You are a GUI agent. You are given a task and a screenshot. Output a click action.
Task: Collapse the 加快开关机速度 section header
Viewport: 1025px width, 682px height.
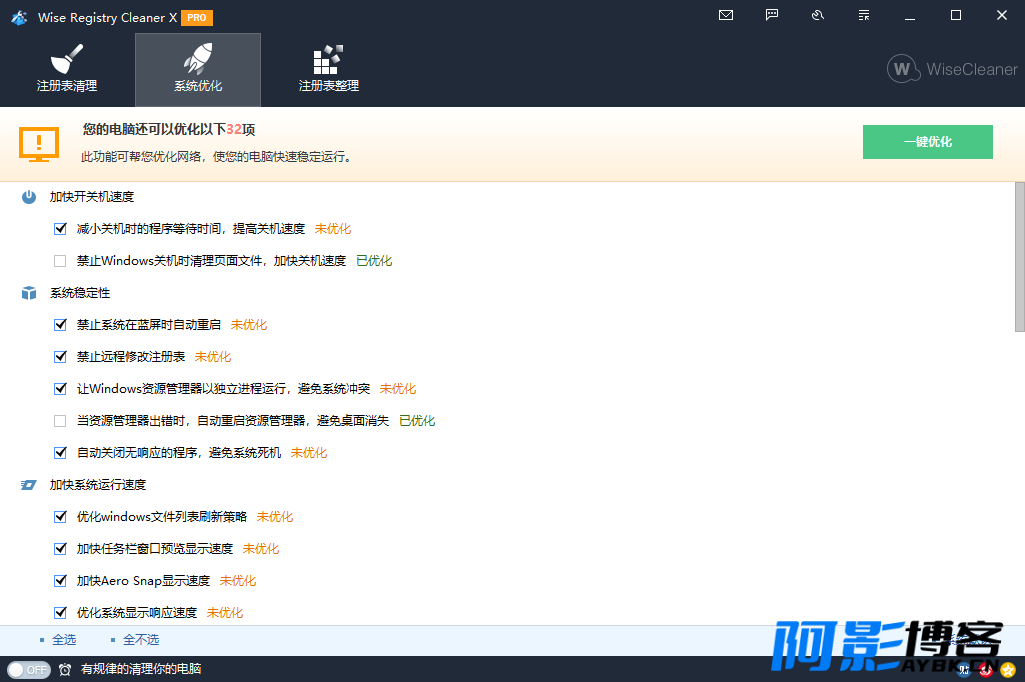click(92, 197)
